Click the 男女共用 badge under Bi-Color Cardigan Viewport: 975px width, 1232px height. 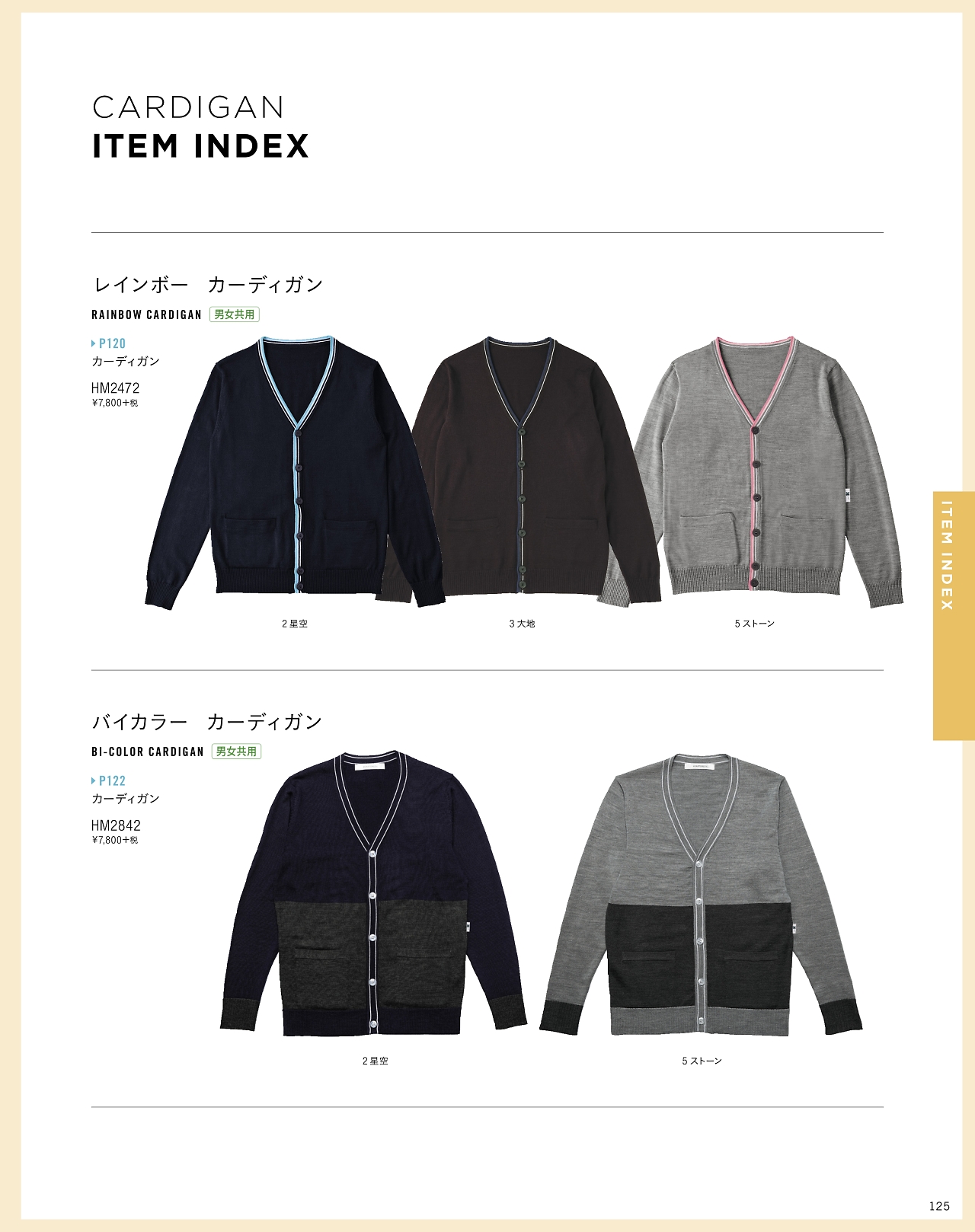pyautogui.click(x=236, y=752)
